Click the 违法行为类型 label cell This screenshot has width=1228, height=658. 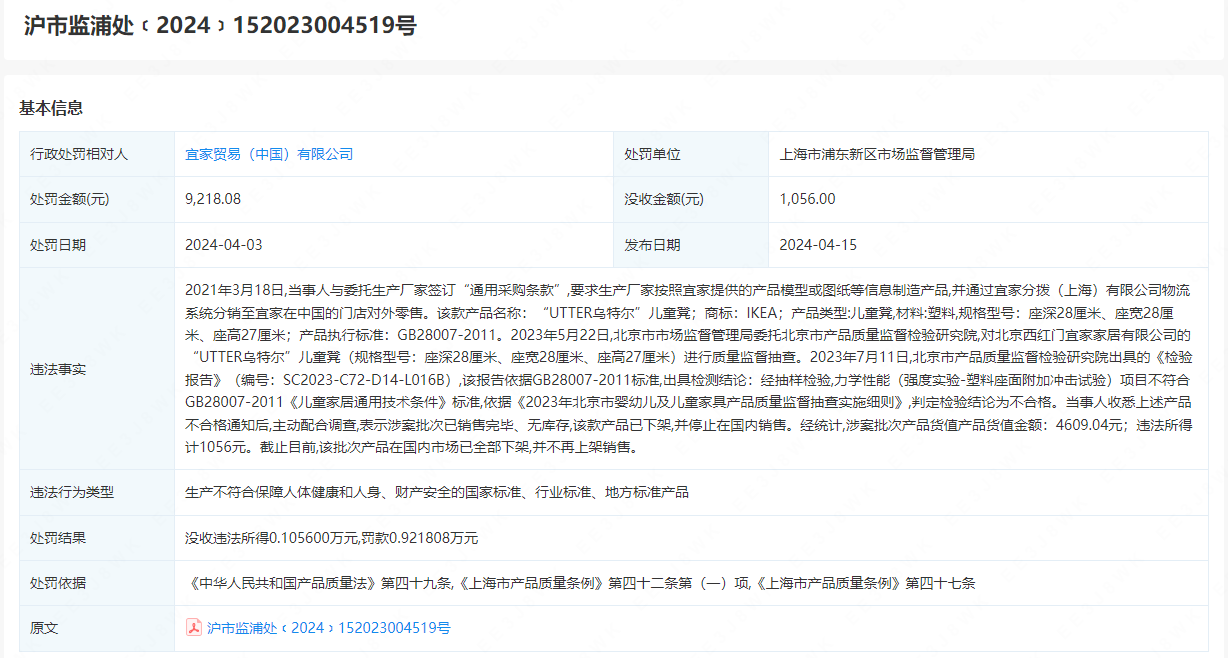tap(96, 493)
